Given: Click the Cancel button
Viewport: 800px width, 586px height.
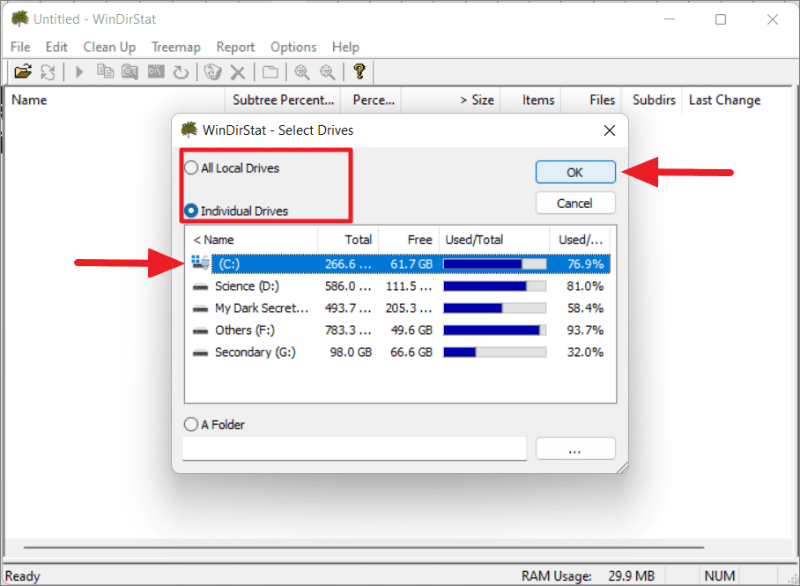Looking at the screenshot, I should pos(575,203).
